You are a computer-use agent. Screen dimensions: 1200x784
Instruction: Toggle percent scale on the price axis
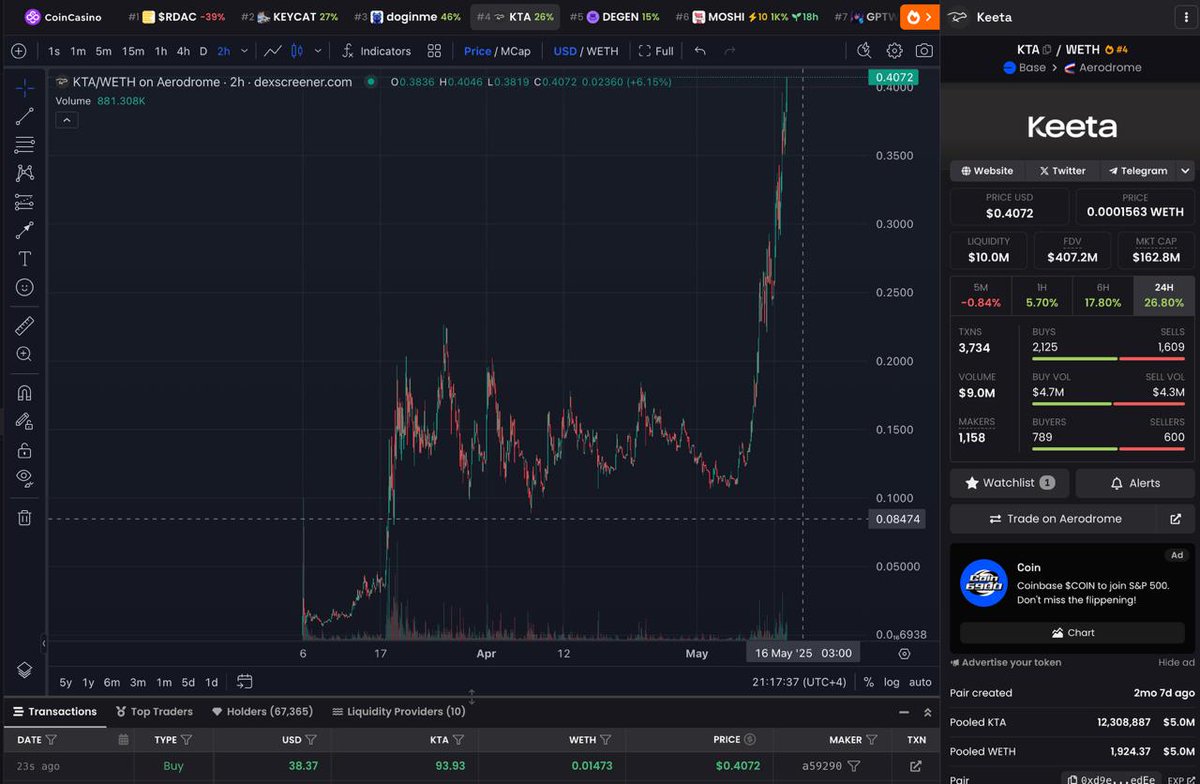click(x=868, y=682)
